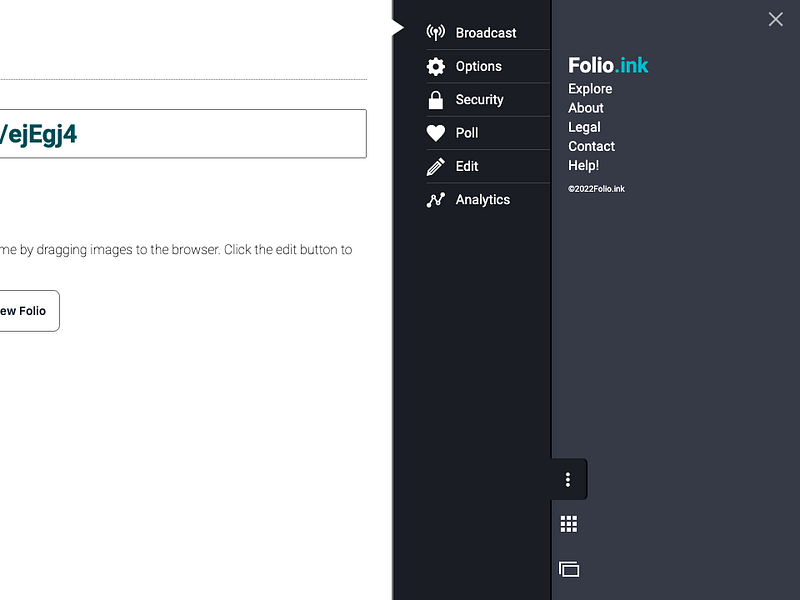Go to Folio.ink logo home
The image size is (800, 600).
coord(608,65)
